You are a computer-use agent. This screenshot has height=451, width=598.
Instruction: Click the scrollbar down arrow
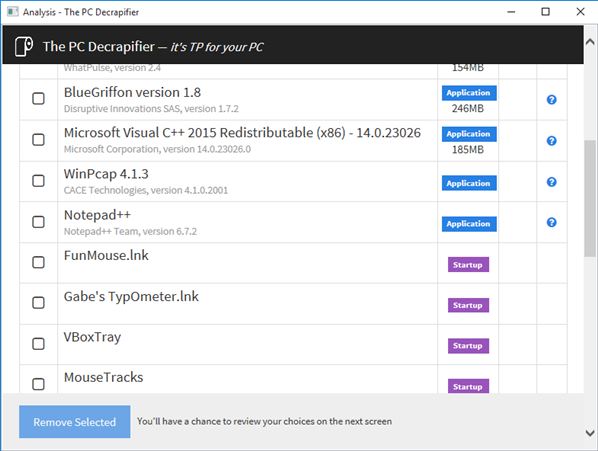coord(590,433)
